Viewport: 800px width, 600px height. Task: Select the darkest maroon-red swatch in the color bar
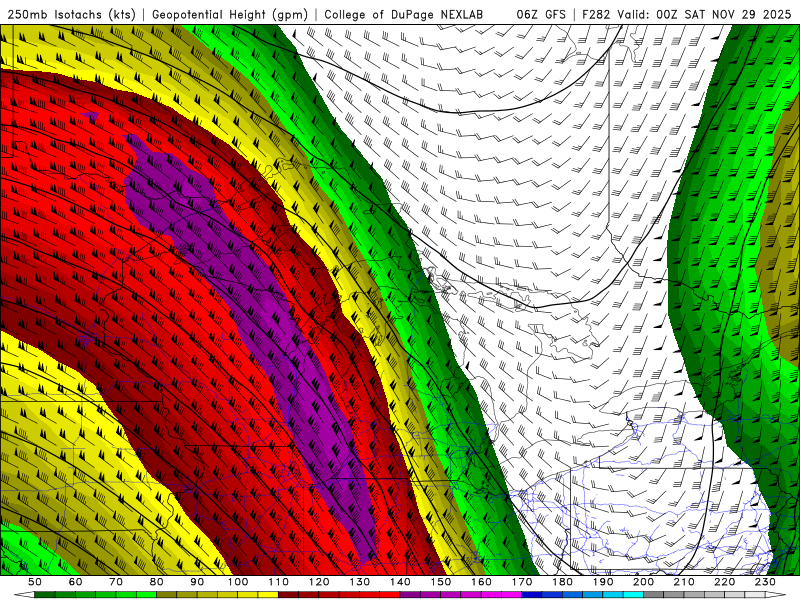[x=288, y=595]
